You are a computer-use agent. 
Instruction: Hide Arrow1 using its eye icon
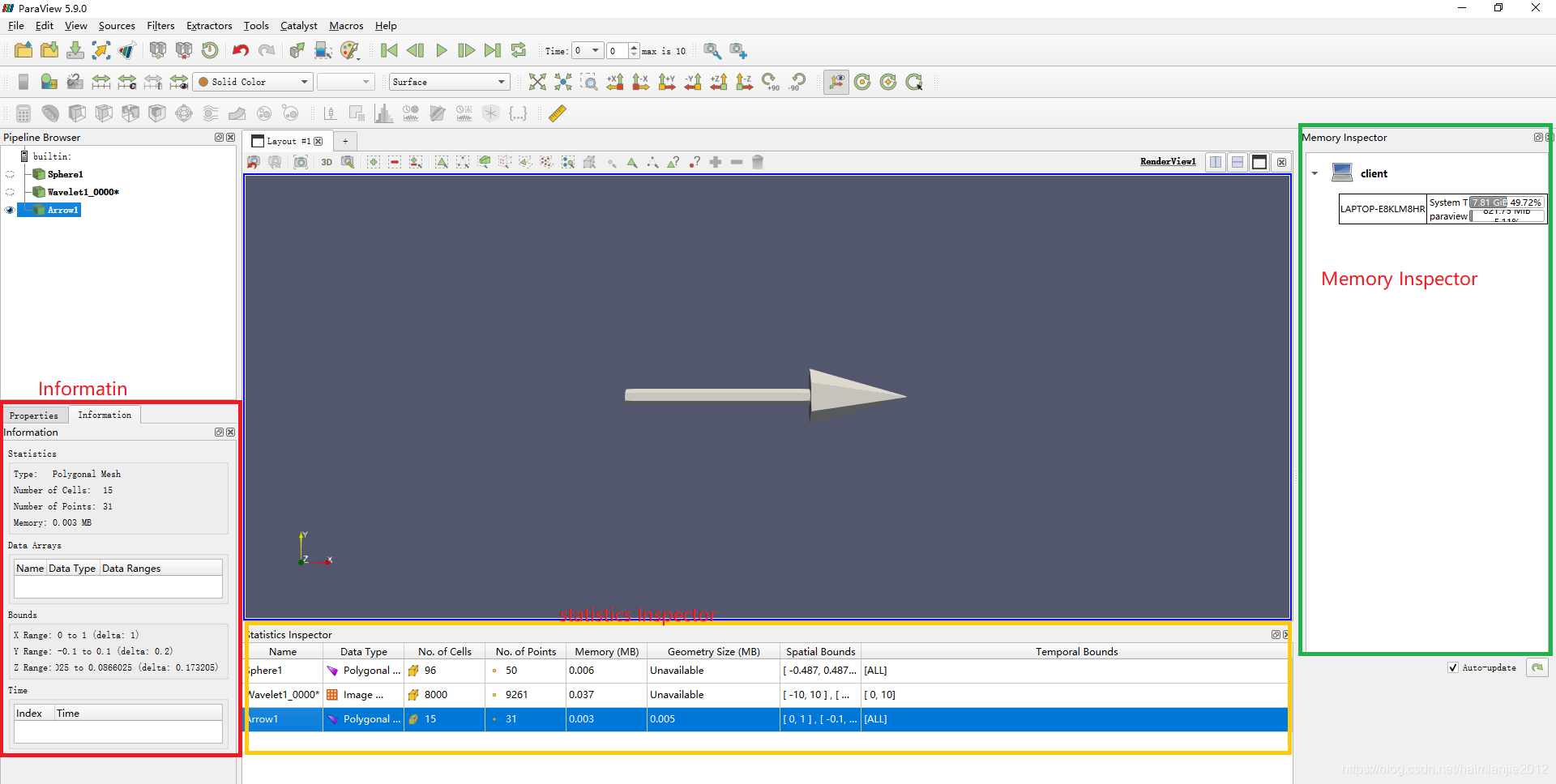coord(10,210)
